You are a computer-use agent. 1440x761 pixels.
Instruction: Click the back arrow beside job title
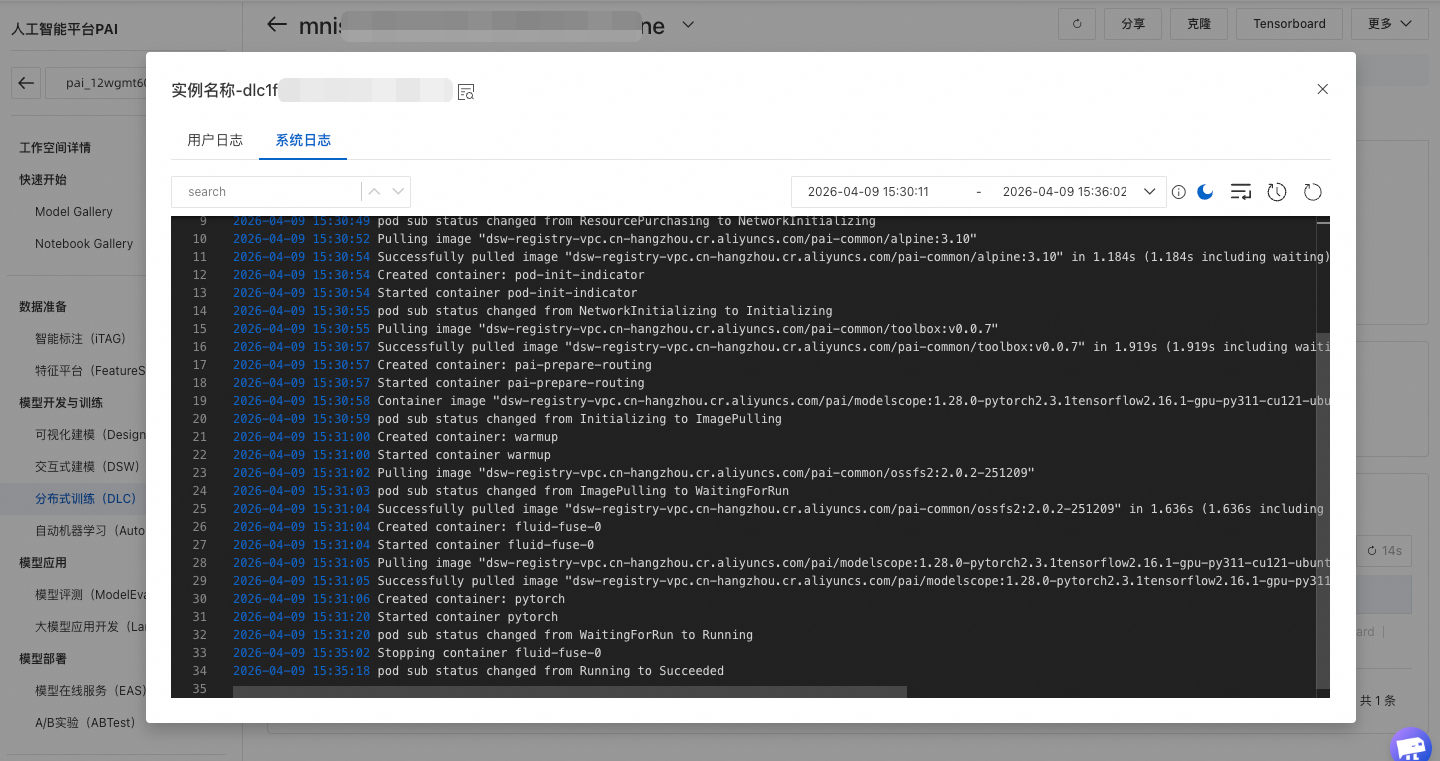[277, 24]
